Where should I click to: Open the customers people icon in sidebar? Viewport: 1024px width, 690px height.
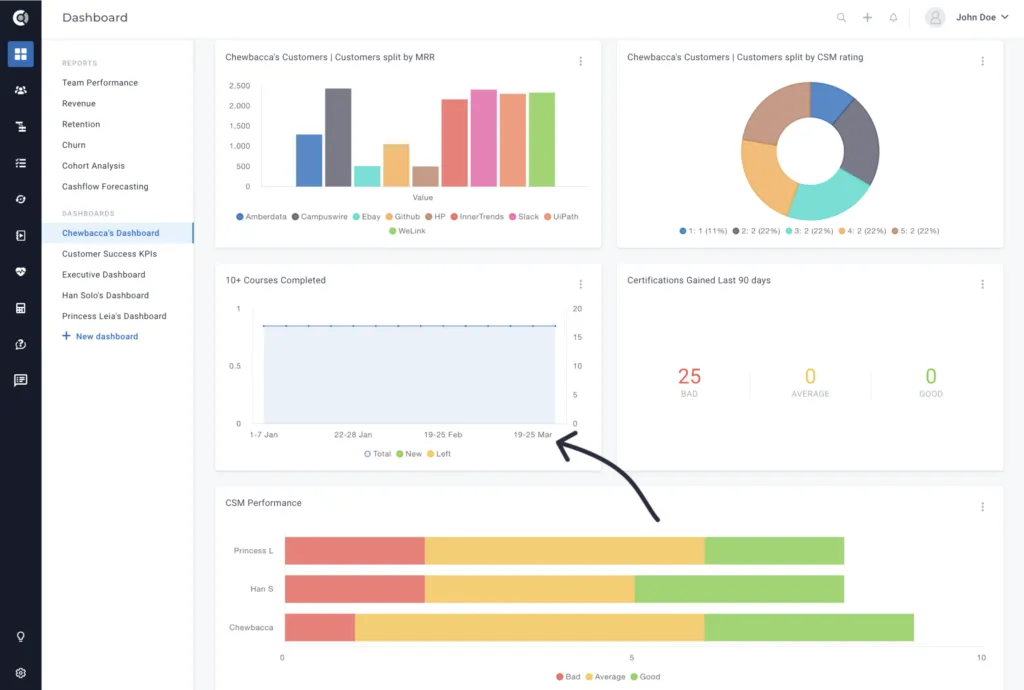pos(20,90)
